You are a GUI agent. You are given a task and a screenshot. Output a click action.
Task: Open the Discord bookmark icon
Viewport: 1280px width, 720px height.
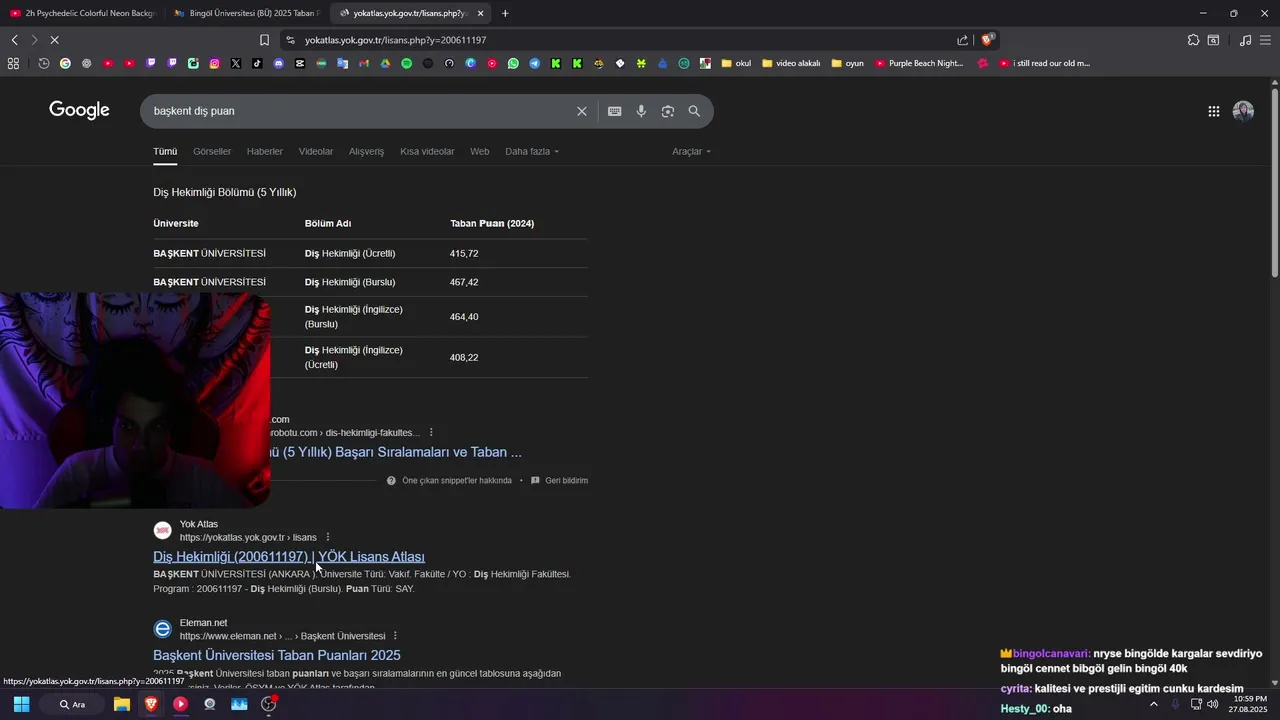(x=278, y=63)
